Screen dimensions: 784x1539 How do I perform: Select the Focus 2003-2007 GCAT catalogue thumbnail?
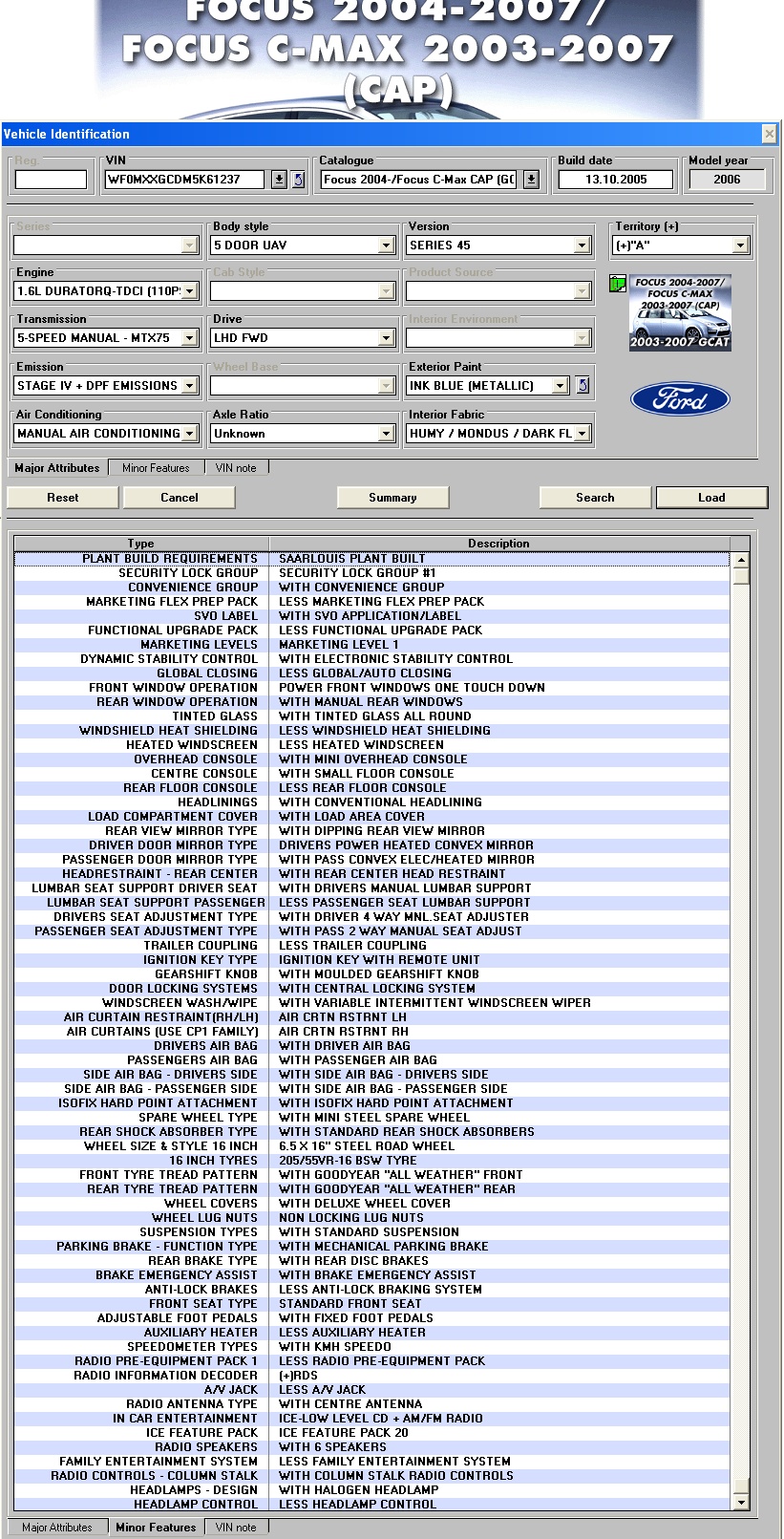[680, 313]
